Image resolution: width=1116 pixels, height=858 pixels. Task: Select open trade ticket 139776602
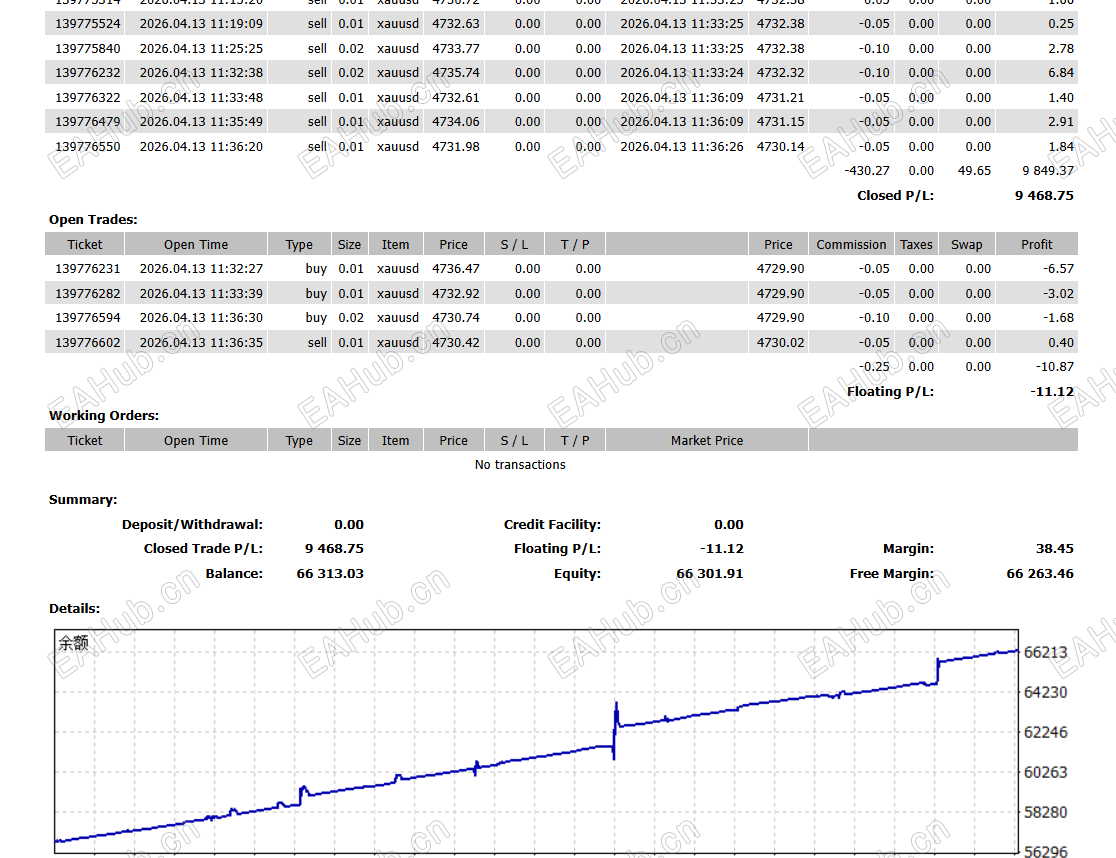coord(88,343)
